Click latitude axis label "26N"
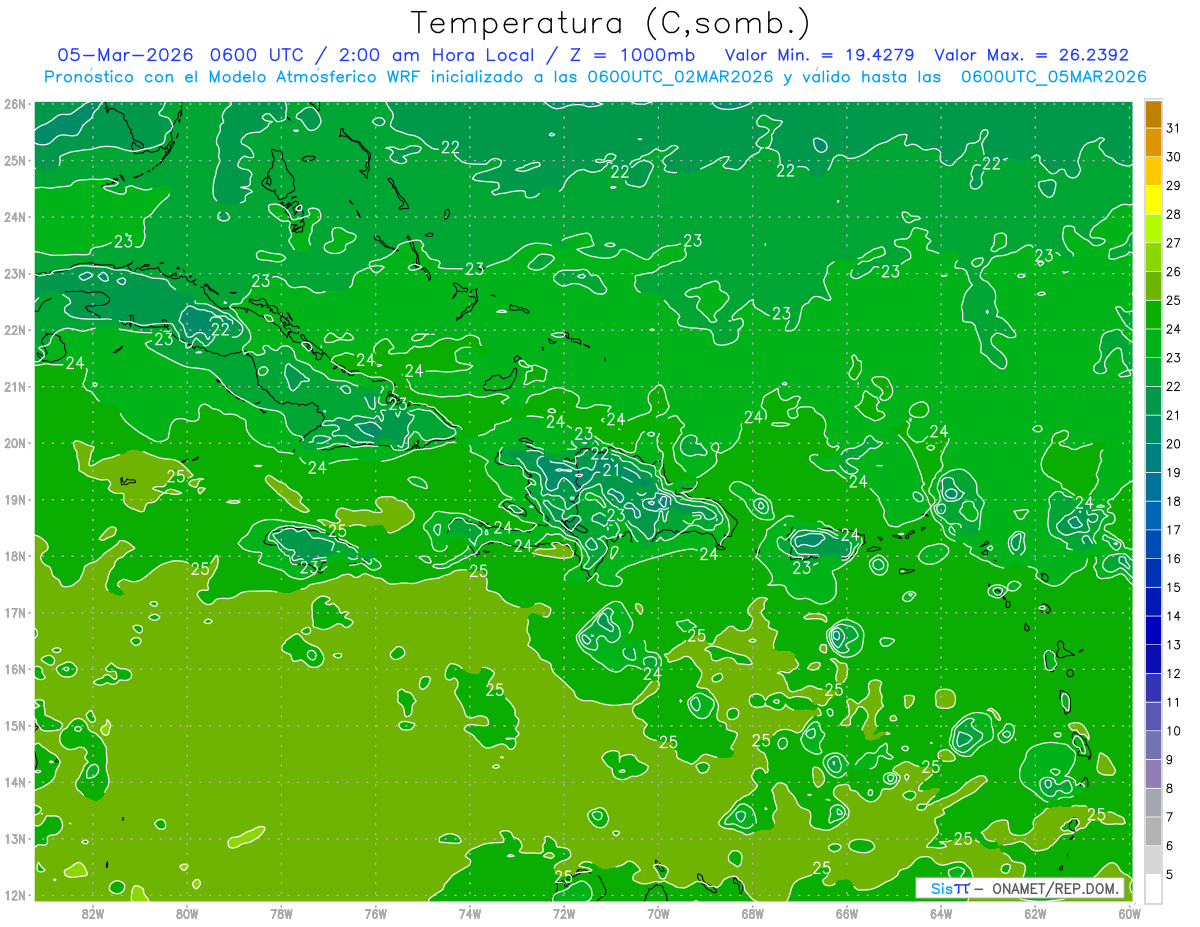The width and height of the screenshot is (1200, 927). tap(15, 104)
